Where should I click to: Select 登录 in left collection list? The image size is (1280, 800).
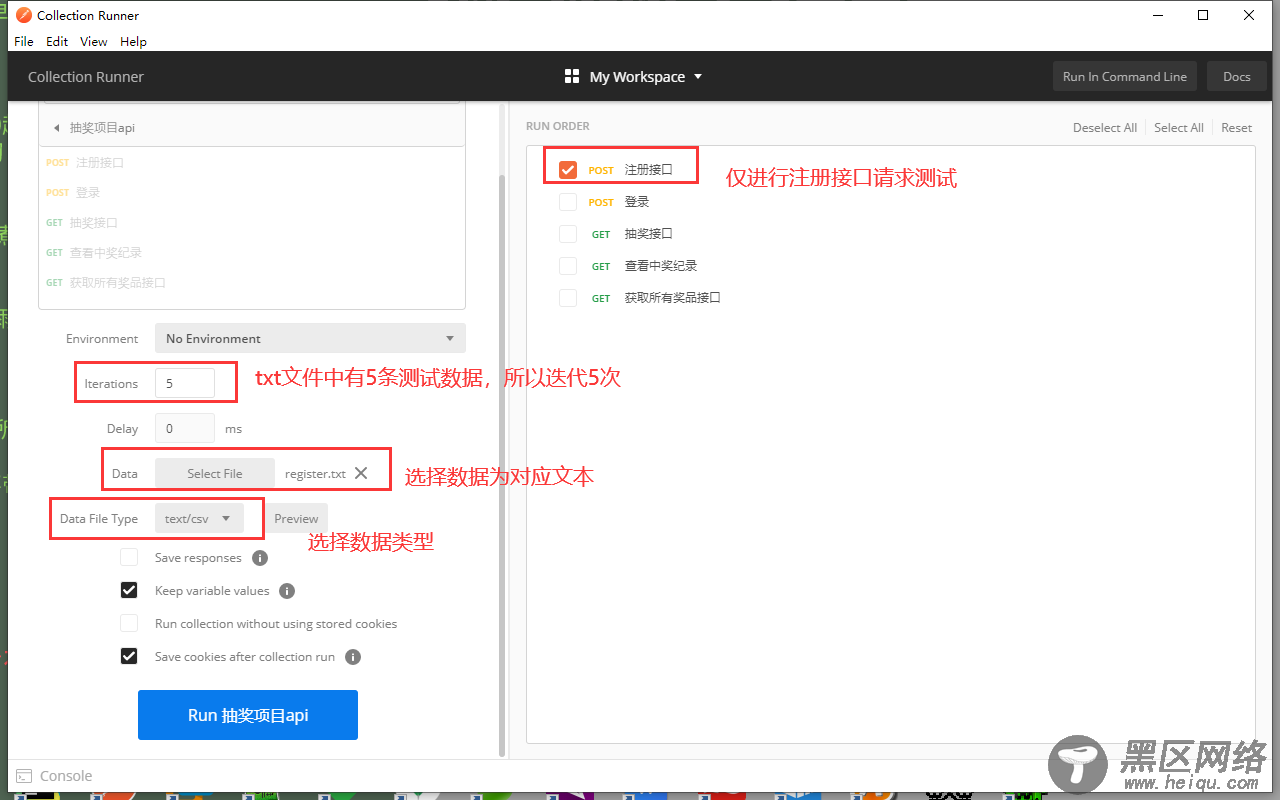88,192
